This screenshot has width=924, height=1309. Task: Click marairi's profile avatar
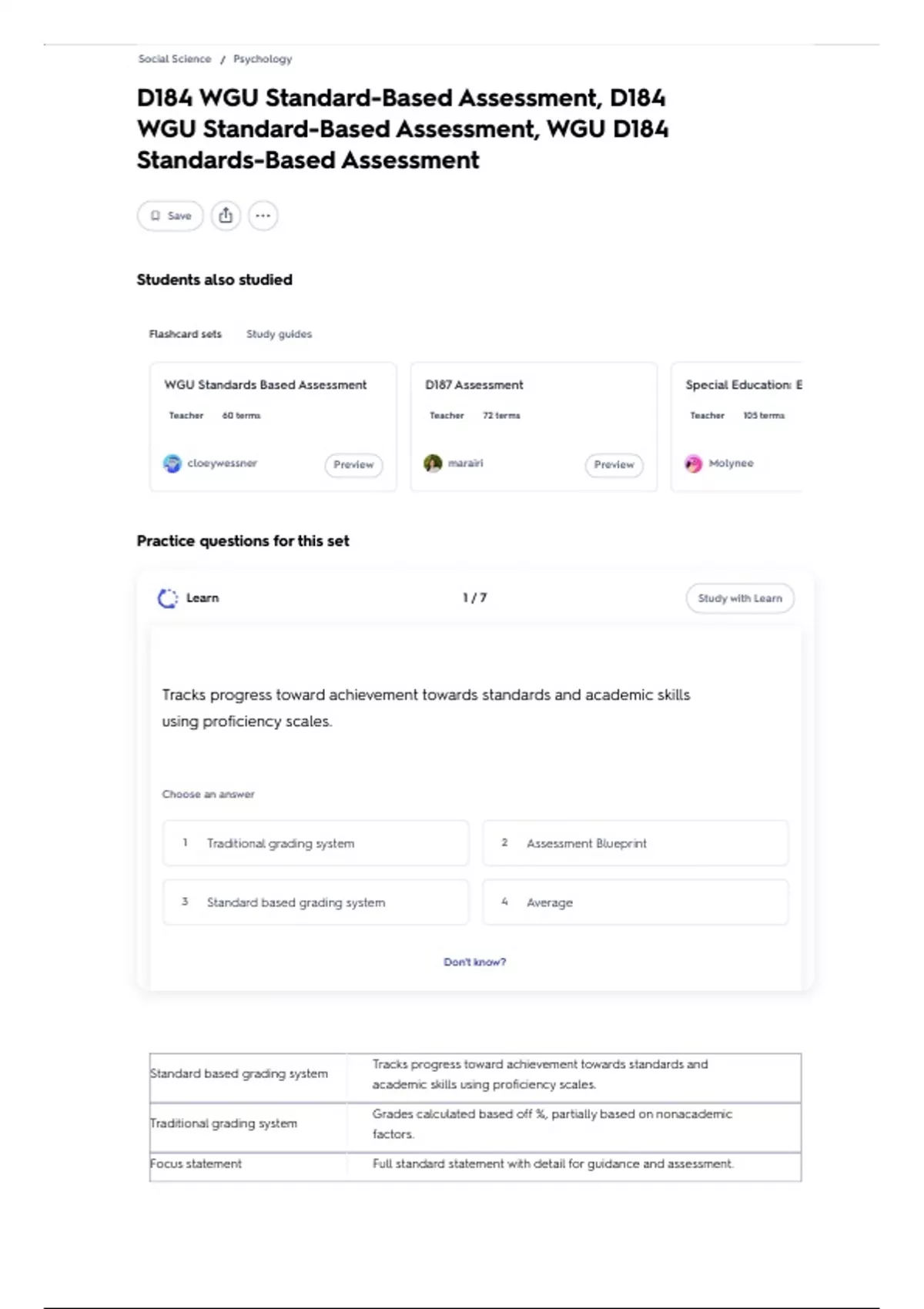(x=433, y=464)
